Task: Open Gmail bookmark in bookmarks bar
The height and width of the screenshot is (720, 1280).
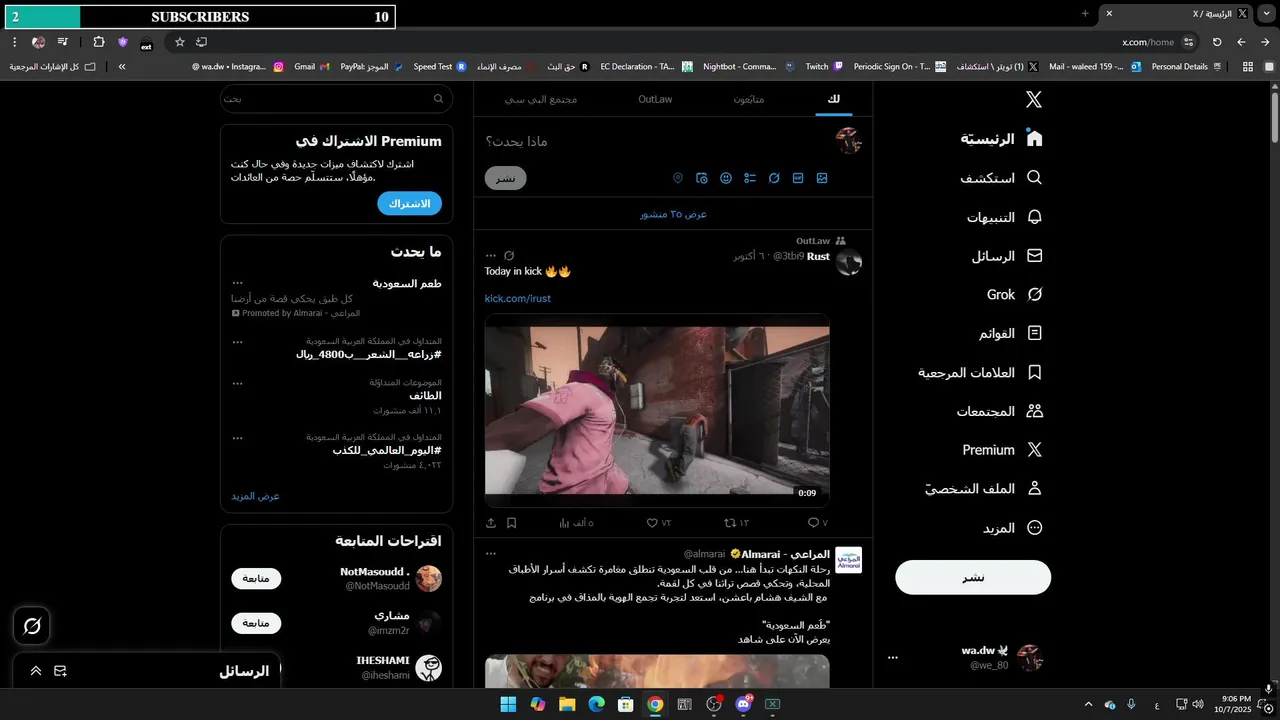Action: tap(311, 66)
